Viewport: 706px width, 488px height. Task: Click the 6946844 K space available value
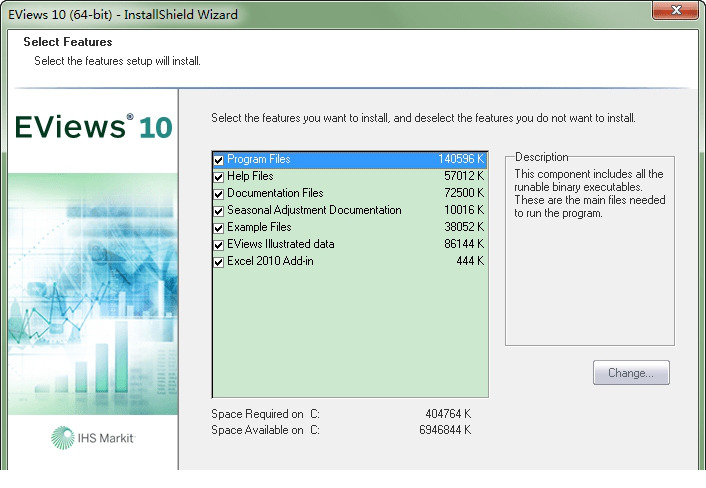(x=445, y=430)
